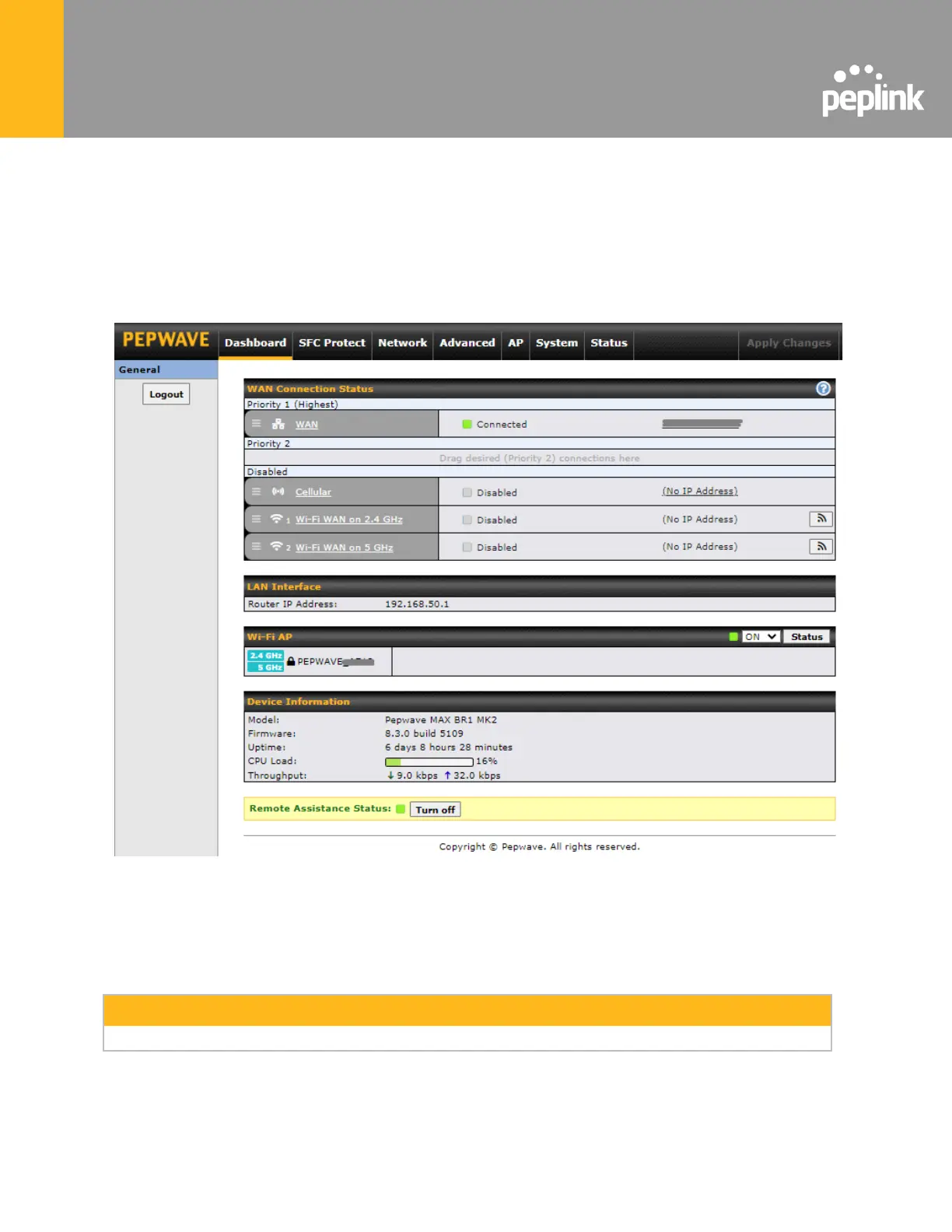Screen dimensions: 952x1232
Task: Open the Wi-Fi WAN on 2.4 GHz link
Action: (x=349, y=520)
